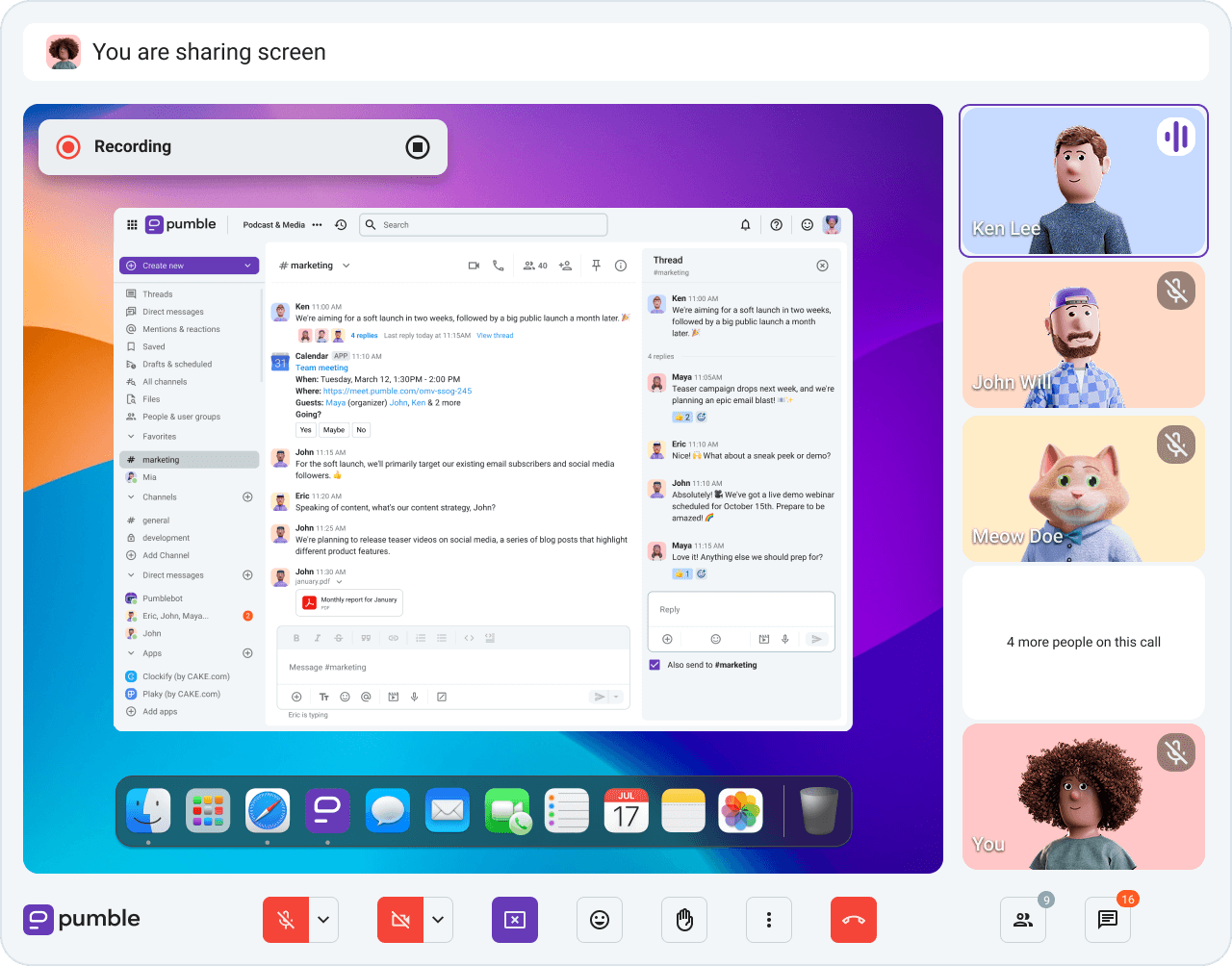This screenshot has width=1232, height=966.
Task: Select Mentions & reactions in the sidebar
Action: (180, 328)
